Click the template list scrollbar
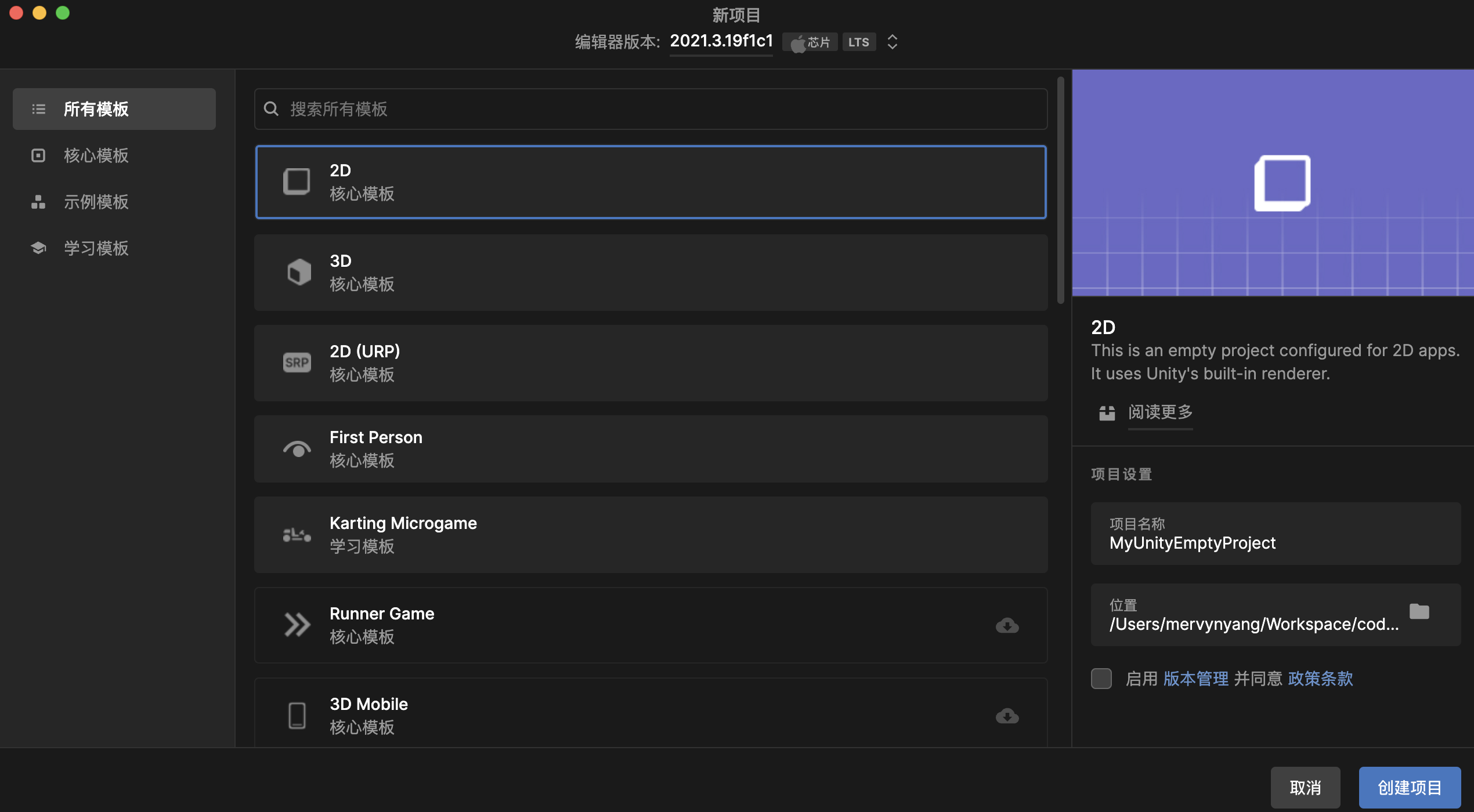This screenshot has width=1474, height=812. click(x=1060, y=190)
